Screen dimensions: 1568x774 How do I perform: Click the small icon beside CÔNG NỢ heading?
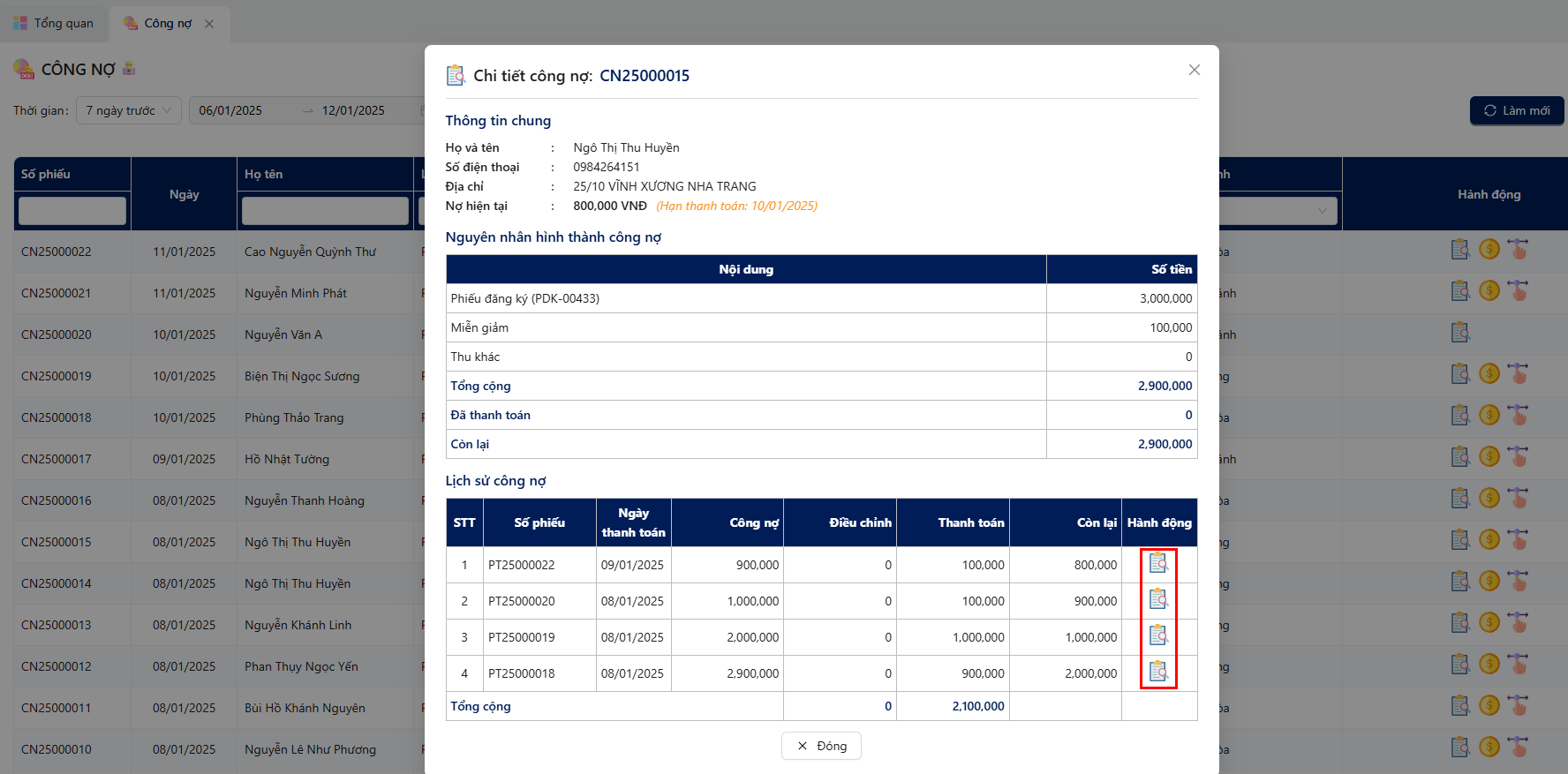click(x=129, y=68)
